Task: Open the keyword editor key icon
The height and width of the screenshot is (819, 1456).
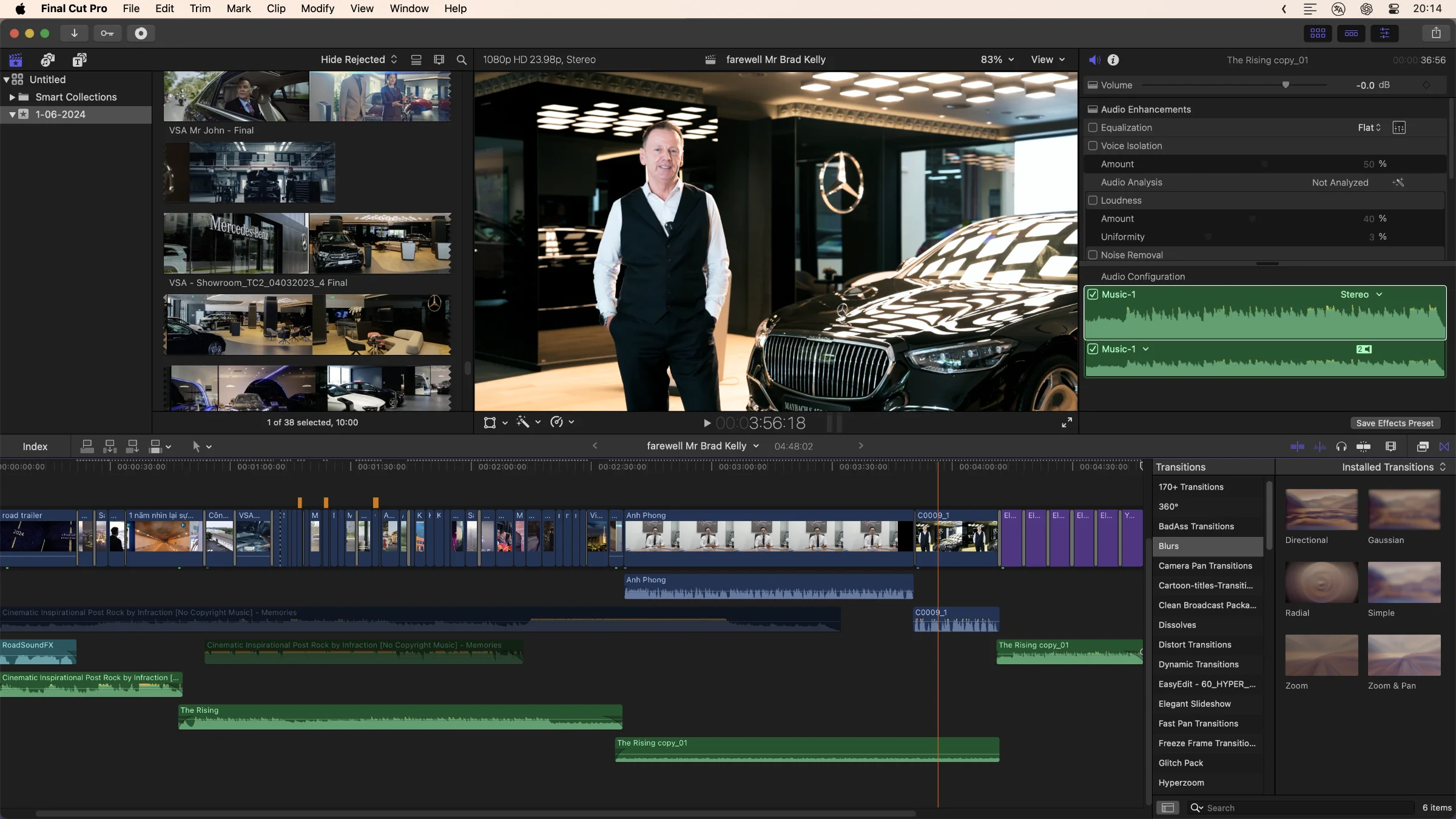Action: click(x=107, y=33)
